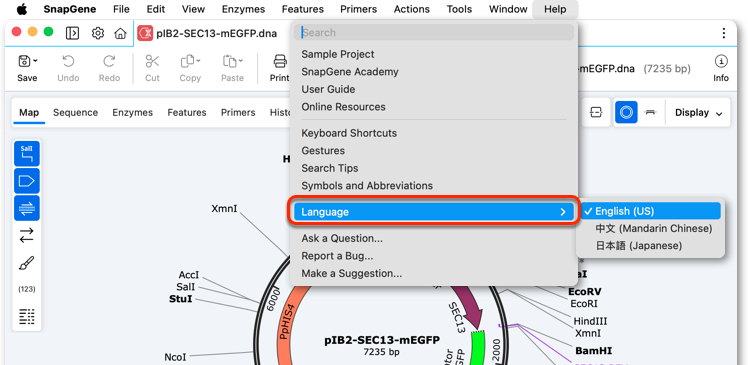Click the icon left of the circular view button

(x=596, y=113)
